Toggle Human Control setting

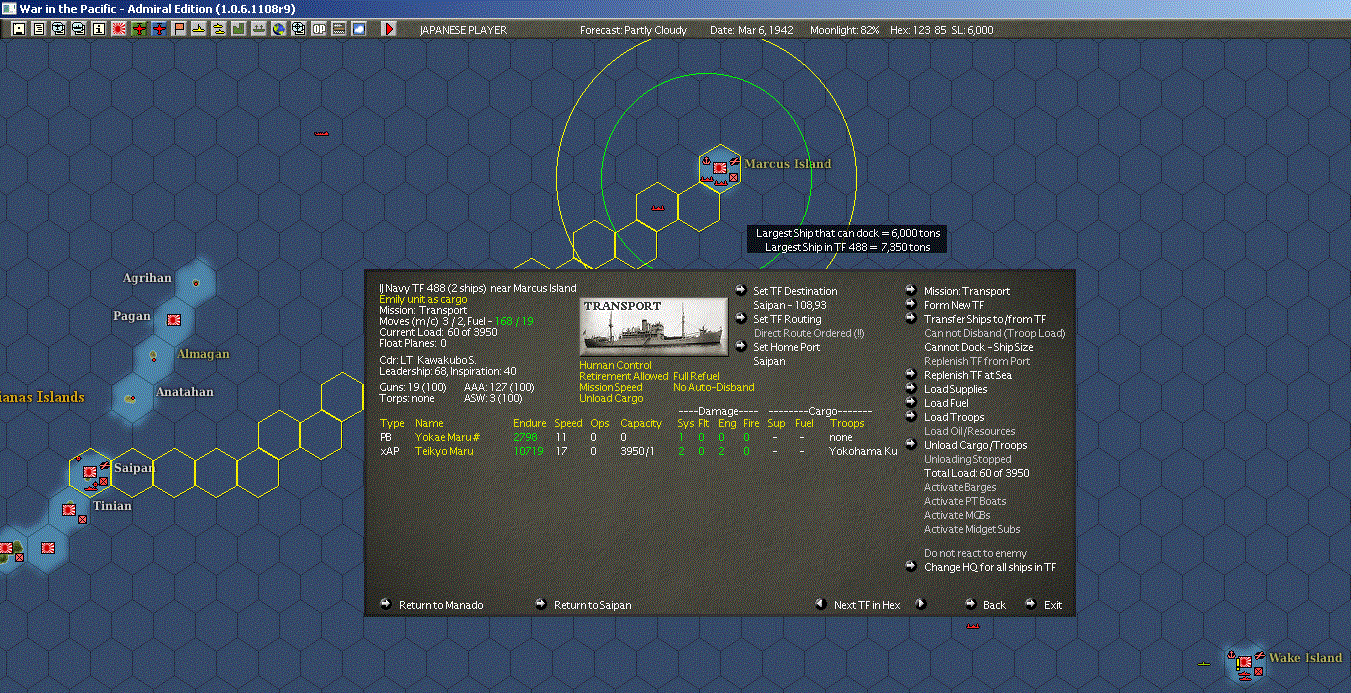point(615,366)
